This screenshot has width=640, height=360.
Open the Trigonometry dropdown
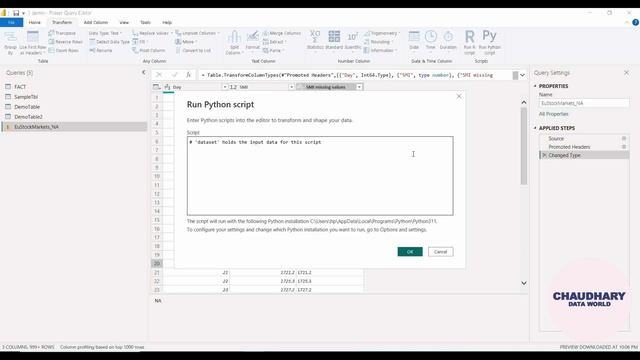[x=382, y=33]
